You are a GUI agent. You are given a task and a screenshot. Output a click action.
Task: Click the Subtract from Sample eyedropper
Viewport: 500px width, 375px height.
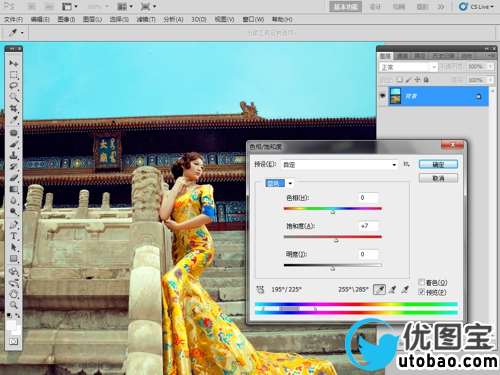[405, 289]
